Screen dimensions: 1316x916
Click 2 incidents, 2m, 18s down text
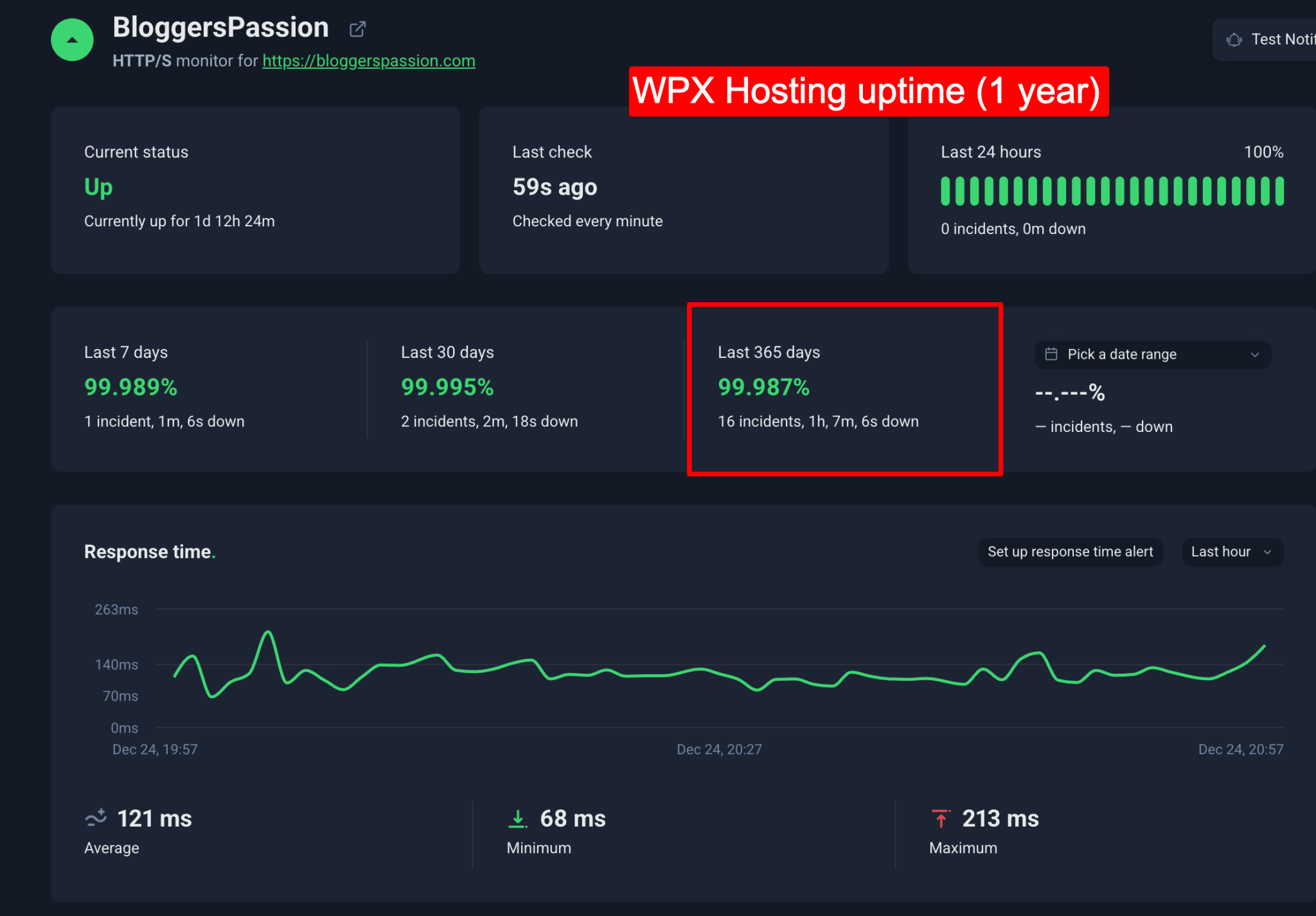pyautogui.click(x=489, y=421)
